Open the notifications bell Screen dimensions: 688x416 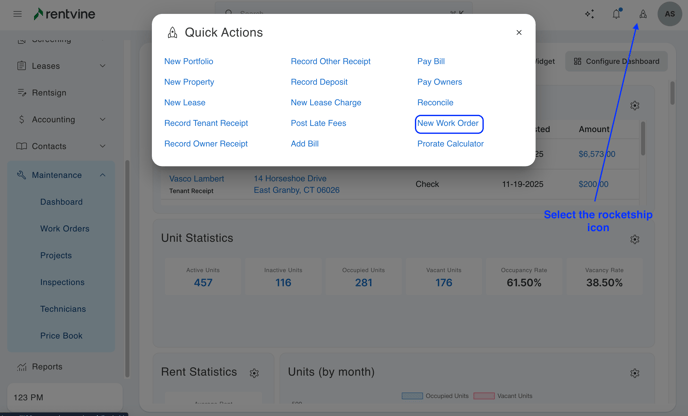point(616,14)
